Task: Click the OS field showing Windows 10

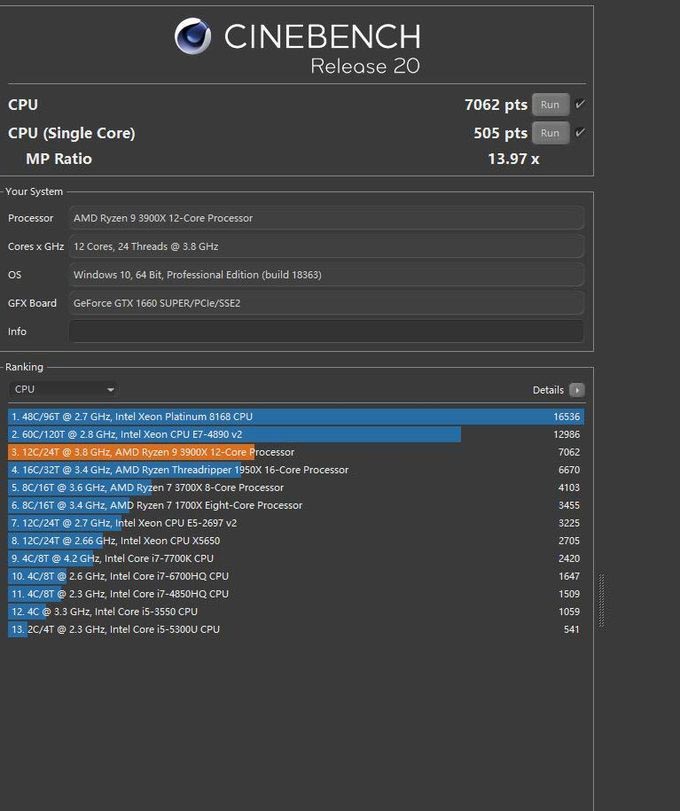Action: pyautogui.click(x=326, y=275)
